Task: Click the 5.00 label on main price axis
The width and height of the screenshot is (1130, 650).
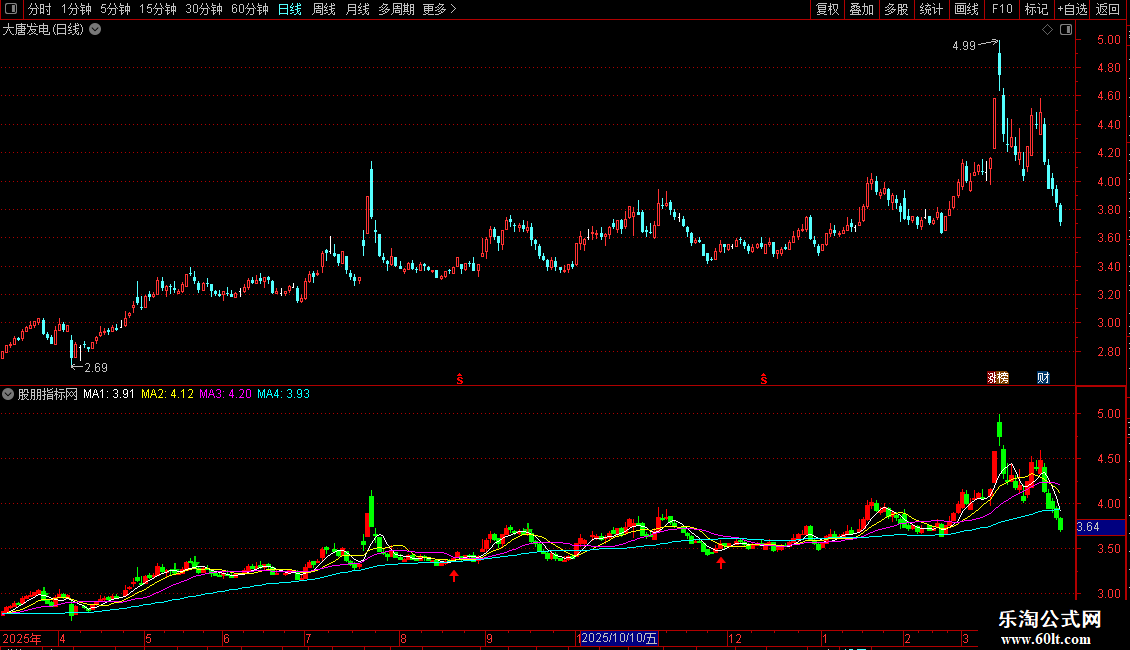Action: (x=1108, y=40)
